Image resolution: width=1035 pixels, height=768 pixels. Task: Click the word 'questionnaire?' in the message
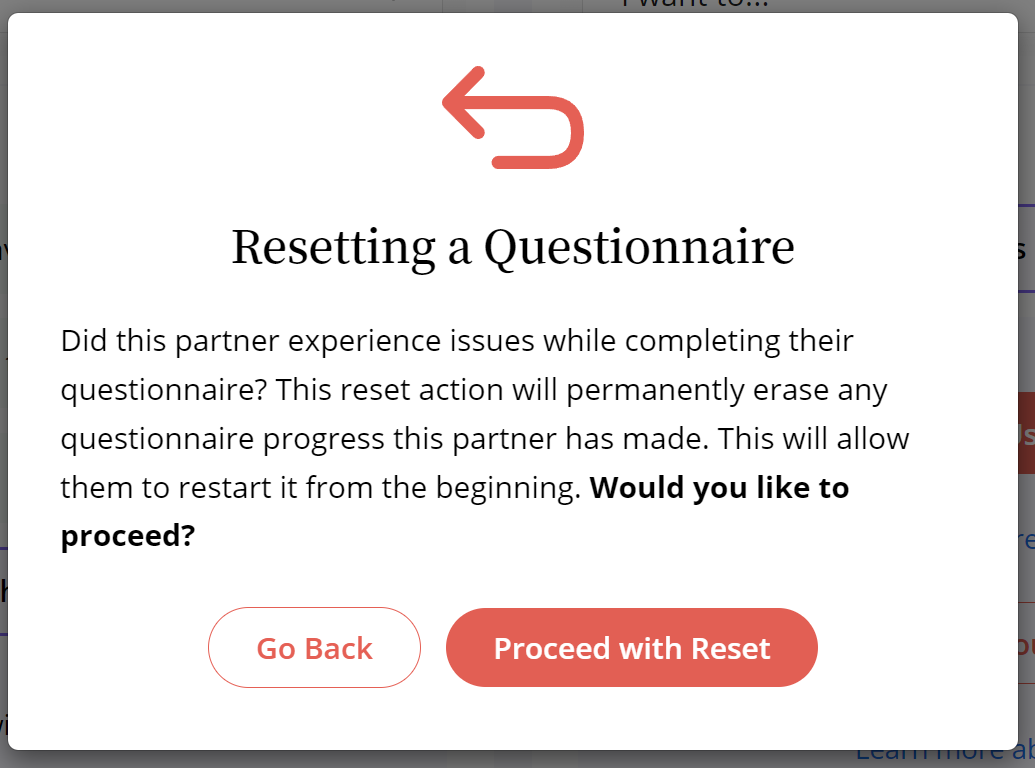[164, 391]
